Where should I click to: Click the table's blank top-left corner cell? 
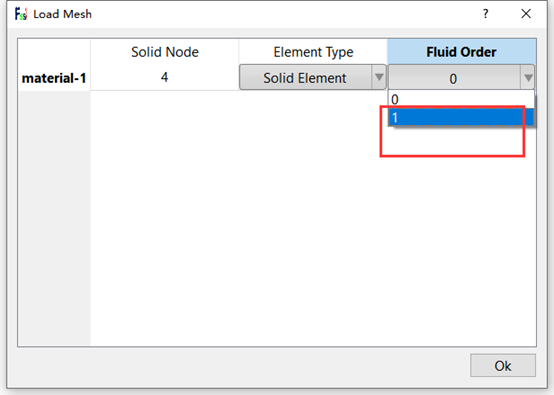54,52
